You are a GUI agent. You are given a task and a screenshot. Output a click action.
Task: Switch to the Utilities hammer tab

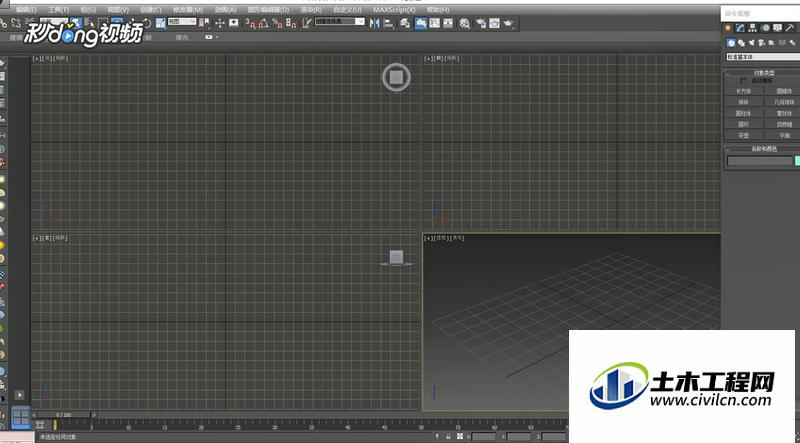click(x=790, y=28)
